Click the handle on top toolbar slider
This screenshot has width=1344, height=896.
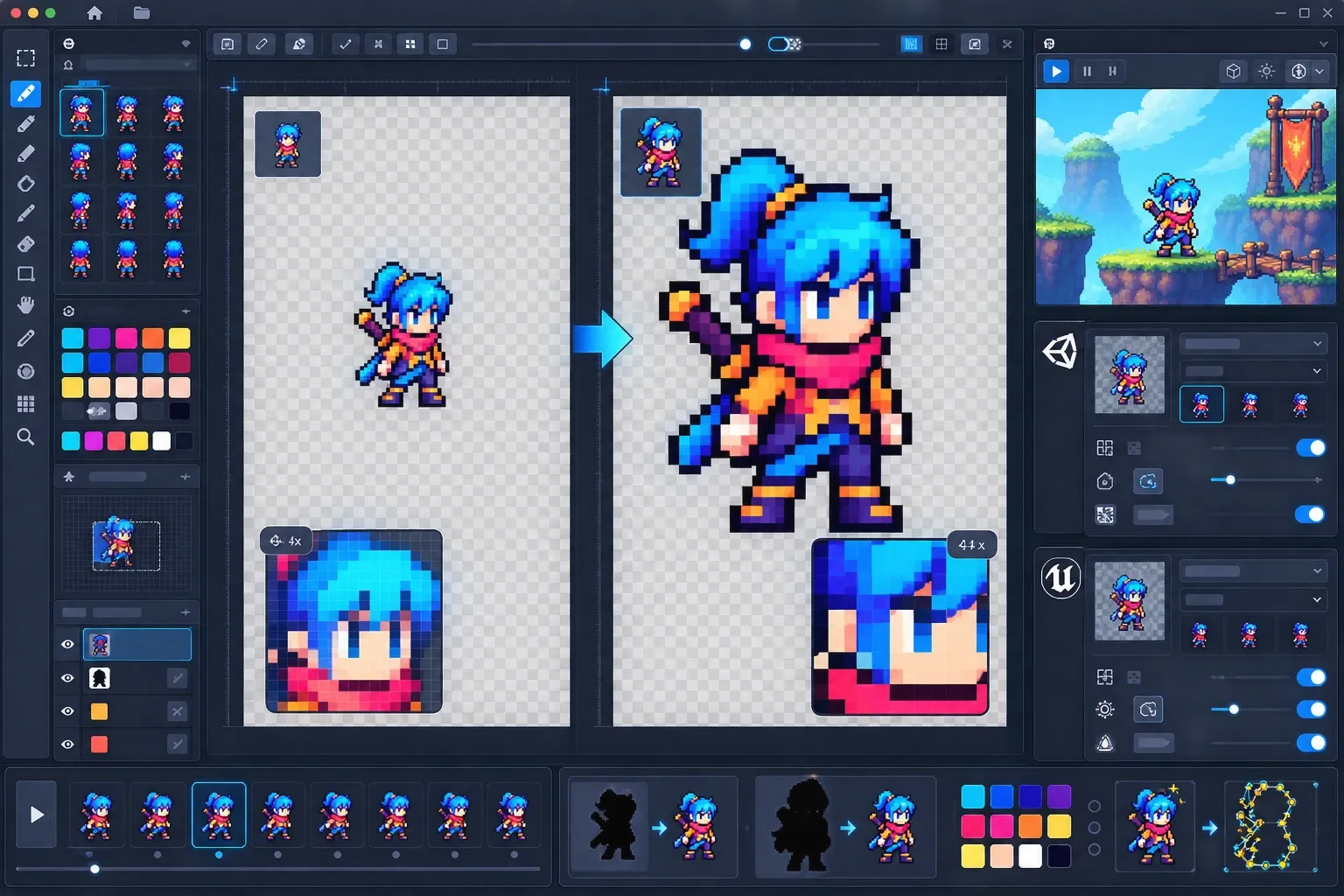[745, 44]
